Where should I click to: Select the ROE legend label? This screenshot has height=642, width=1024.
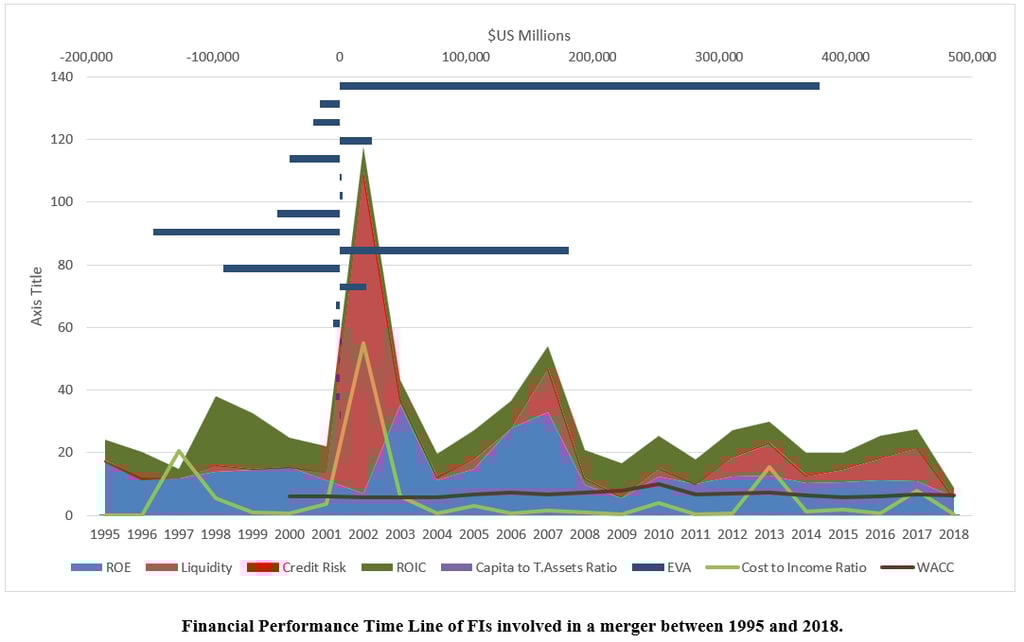[118, 567]
